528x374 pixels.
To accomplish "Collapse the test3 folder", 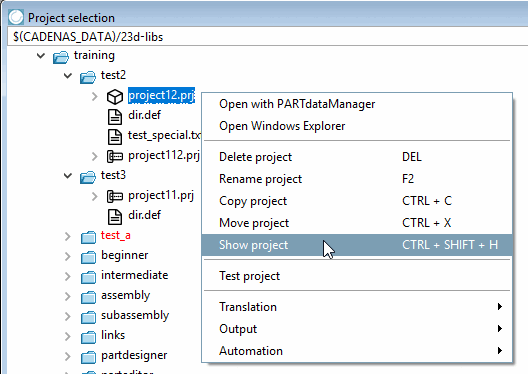I will click(68, 175).
